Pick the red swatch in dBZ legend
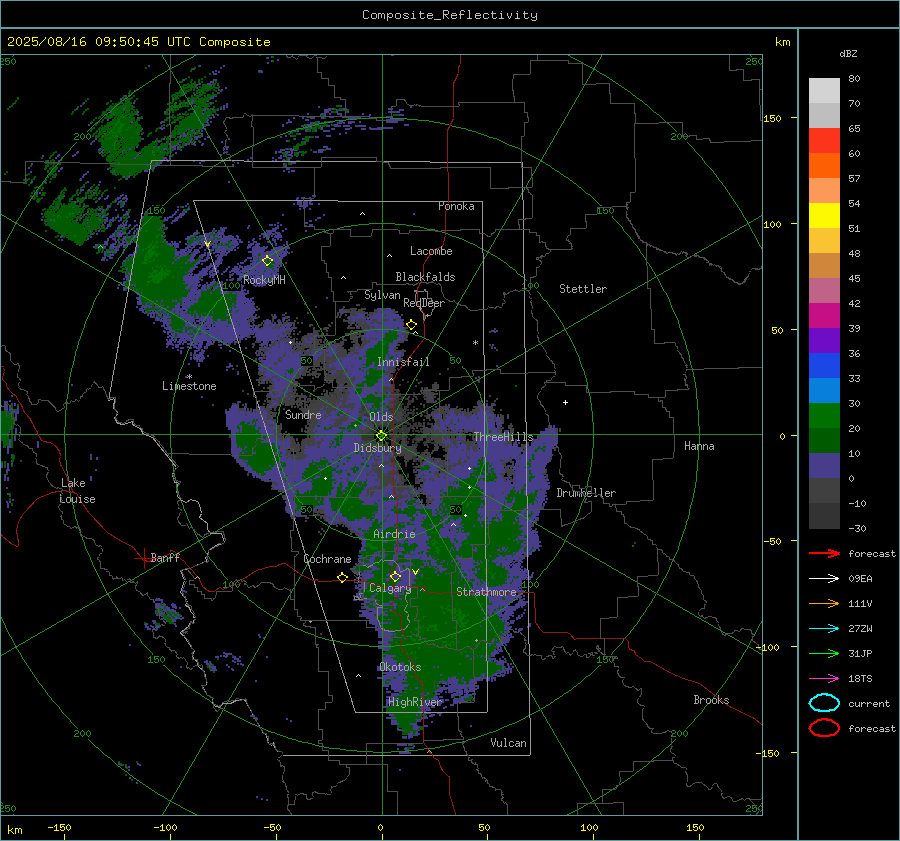Viewport: 900px width, 841px height. coord(824,141)
